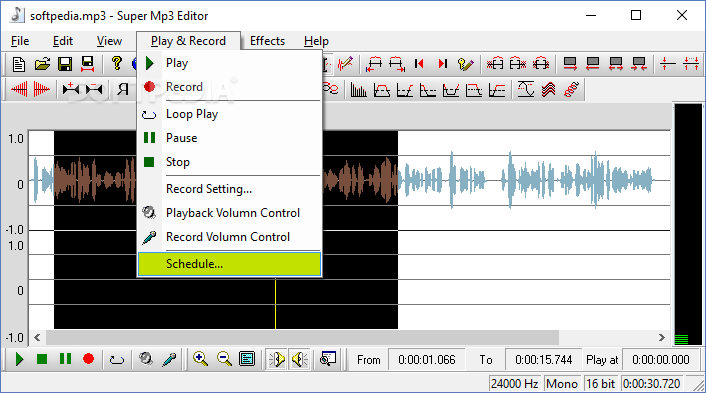Click the key-and-pencil toolbar icon
The width and height of the screenshot is (706, 393).
[465, 64]
